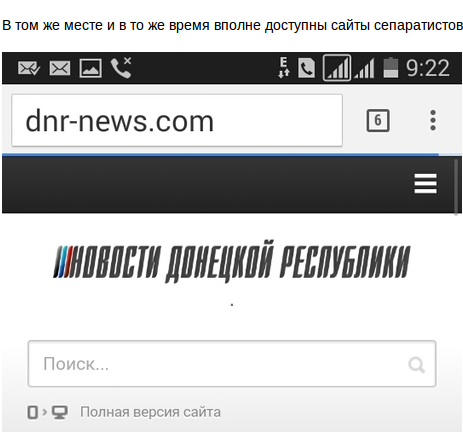Tap the SIM card phone icon
463x432 pixels.
[306, 68]
